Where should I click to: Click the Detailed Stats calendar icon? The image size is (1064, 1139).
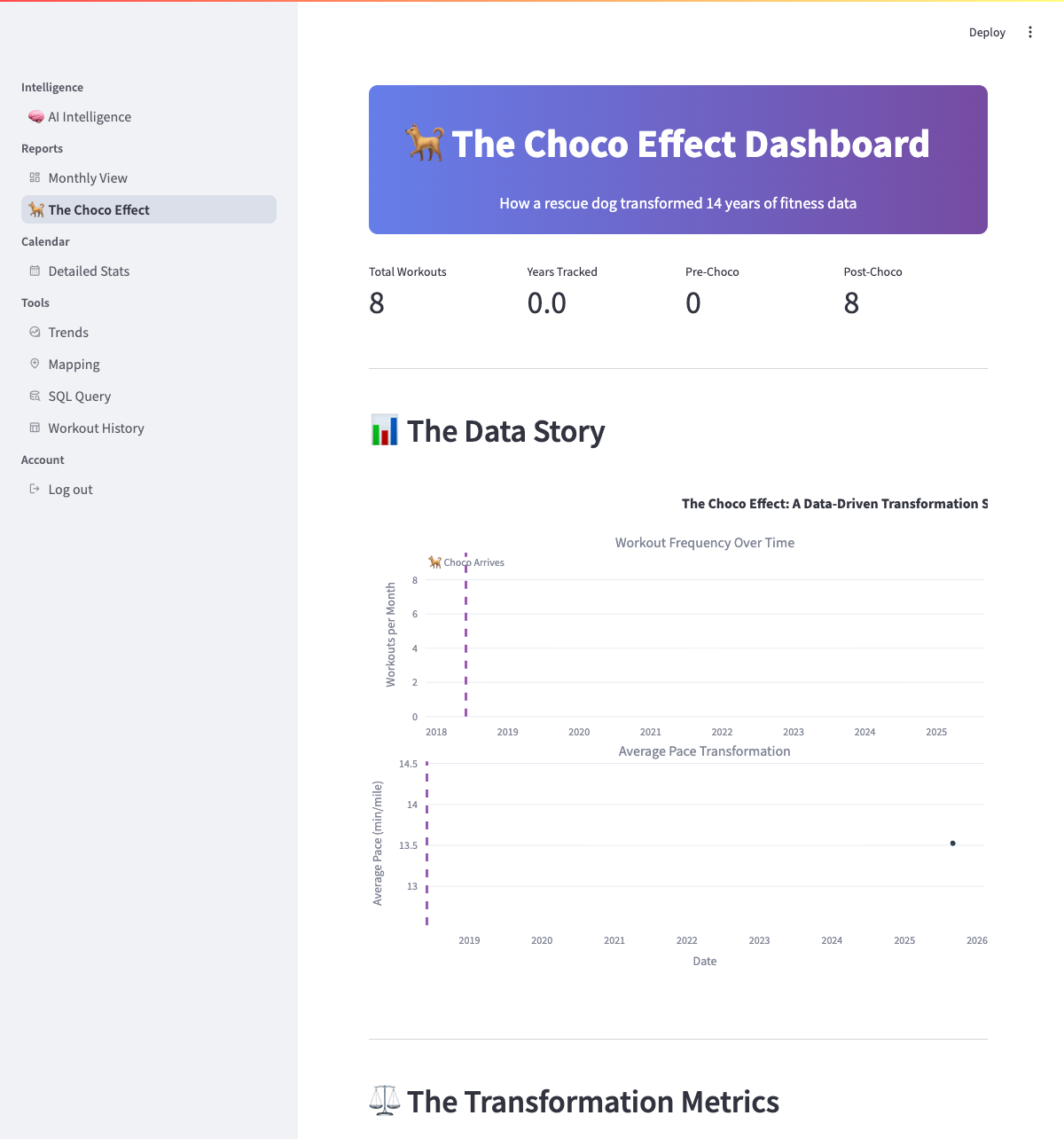click(35, 271)
